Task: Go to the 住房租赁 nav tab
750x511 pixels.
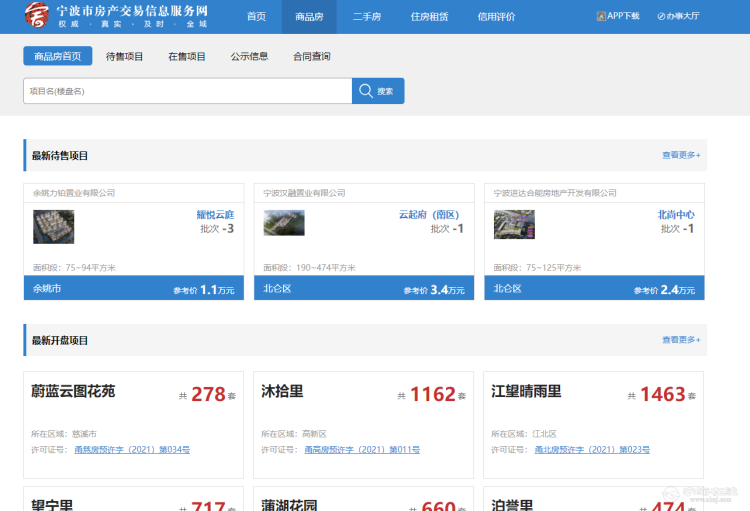Action: coord(429,17)
